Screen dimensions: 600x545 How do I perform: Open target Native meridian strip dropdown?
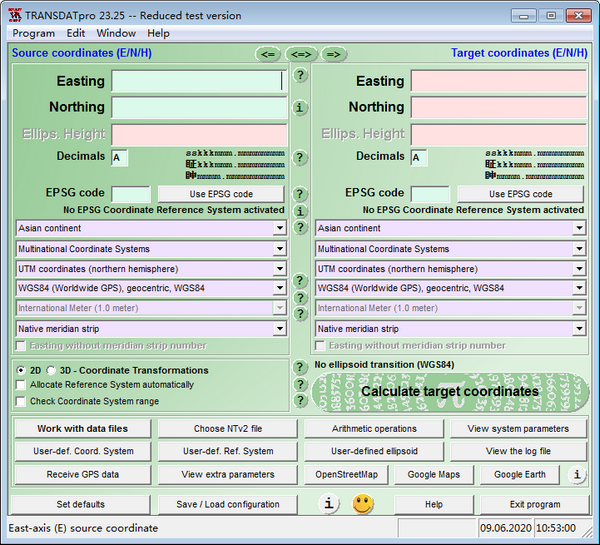[x=579, y=329]
